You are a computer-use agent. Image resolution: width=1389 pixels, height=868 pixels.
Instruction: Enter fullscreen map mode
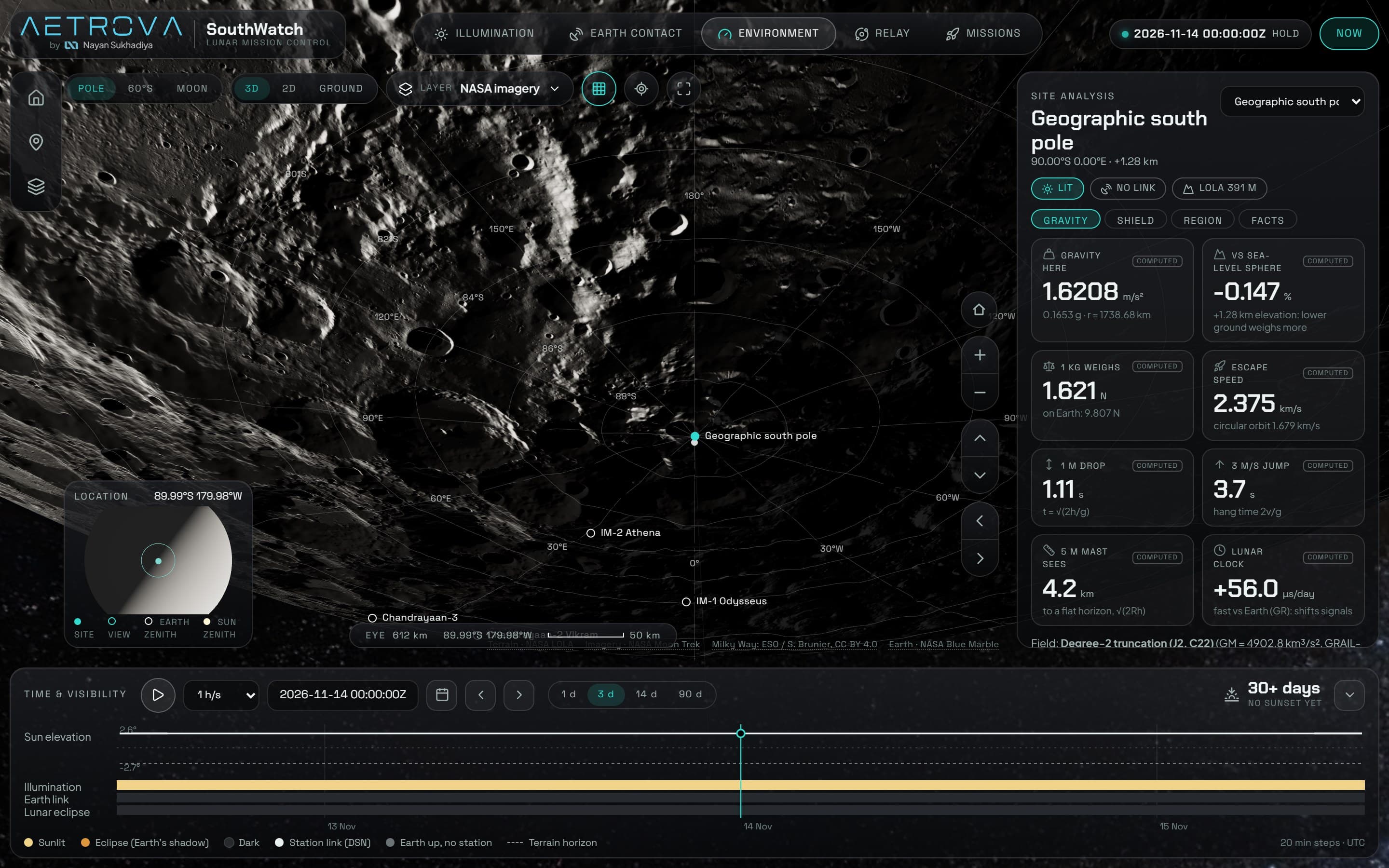[x=683, y=88]
